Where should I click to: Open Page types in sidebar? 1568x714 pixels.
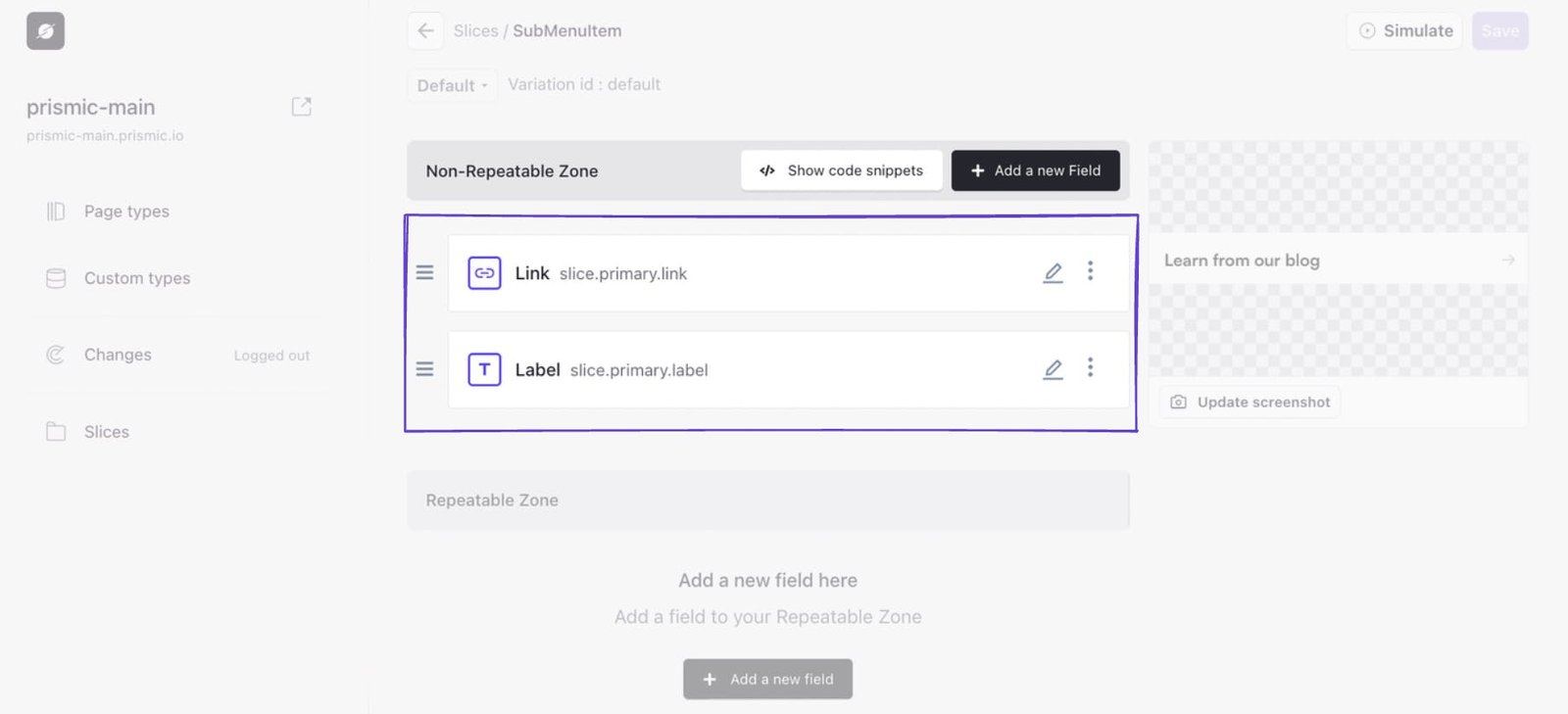pyautogui.click(x=126, y=212)
